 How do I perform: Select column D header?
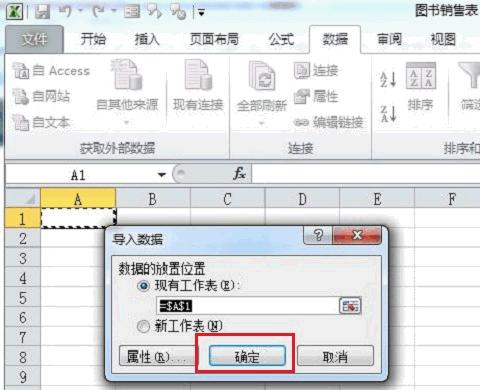click(302, 198)
